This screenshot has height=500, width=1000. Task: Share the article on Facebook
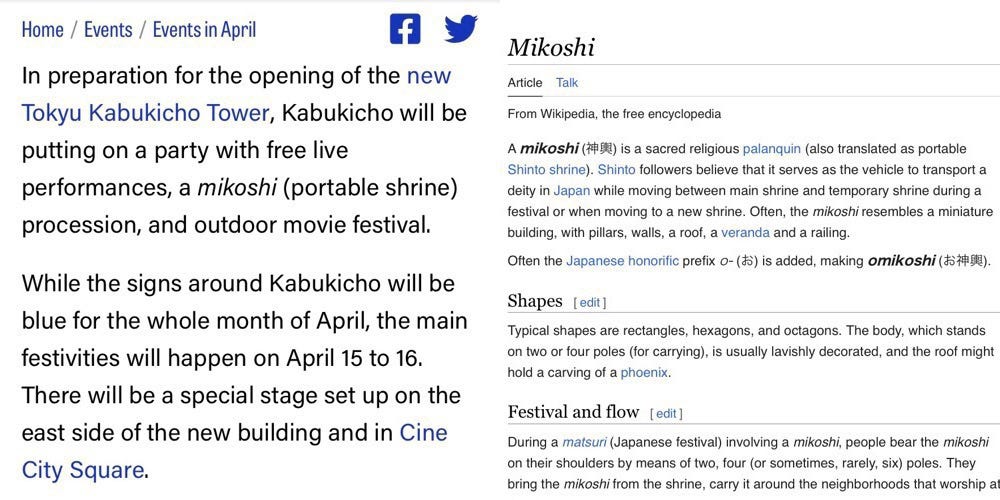(x=405, y=29)
